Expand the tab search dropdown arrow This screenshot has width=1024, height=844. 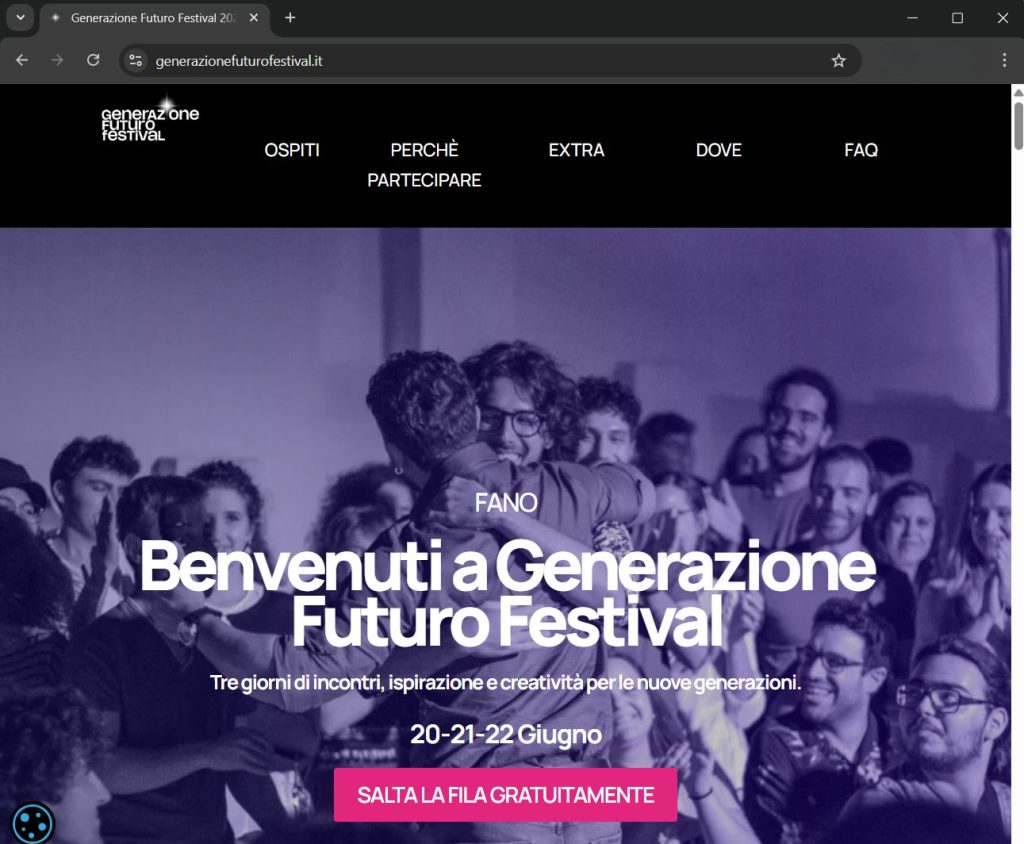tap(20, 18)
